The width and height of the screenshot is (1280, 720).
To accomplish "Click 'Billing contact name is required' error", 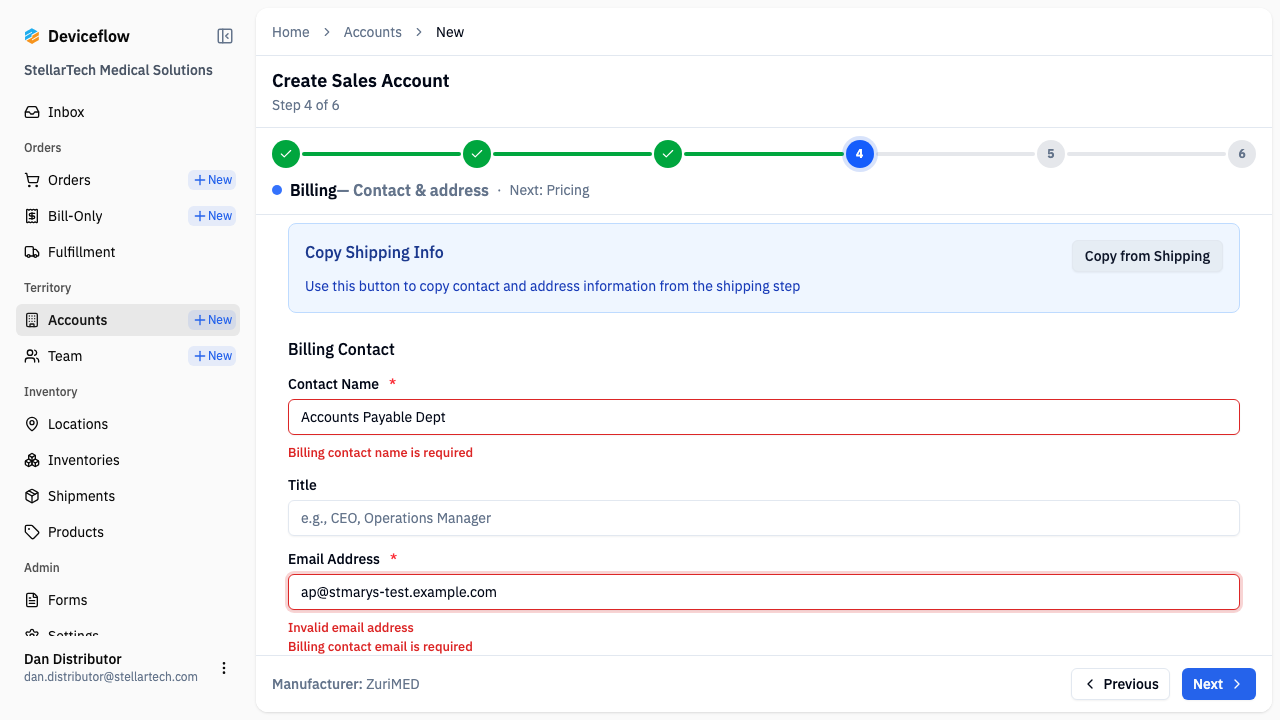I will pos(380,453).
